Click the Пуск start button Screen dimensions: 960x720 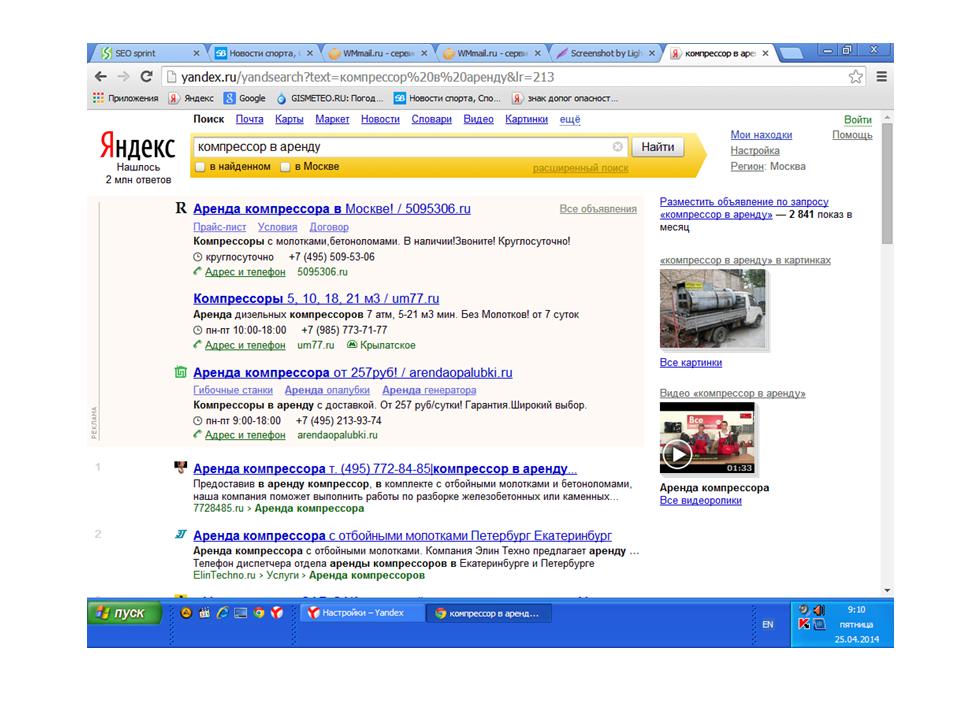(125, 613)
